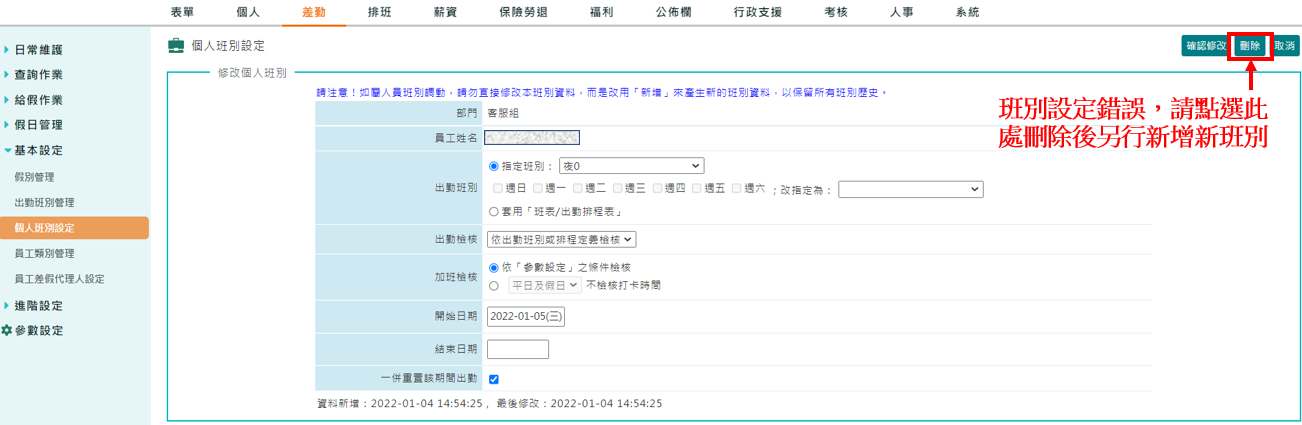This screenshot has height=425, width=1302.
Task: Open the 出勤檢核 dropdown
Action: pyautogui.click(x=561, y=239)
